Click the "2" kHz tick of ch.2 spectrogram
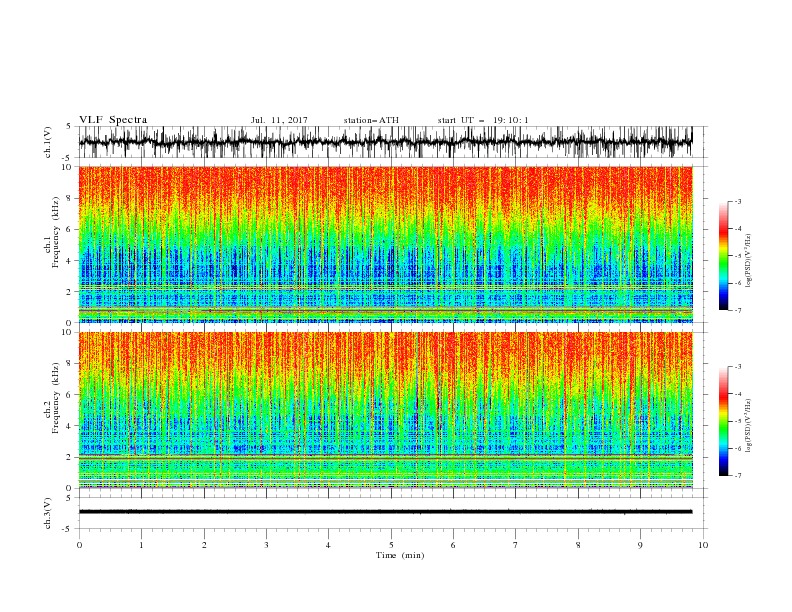The width and height of the screenshot is (792, 612). [x=70, y=457]
